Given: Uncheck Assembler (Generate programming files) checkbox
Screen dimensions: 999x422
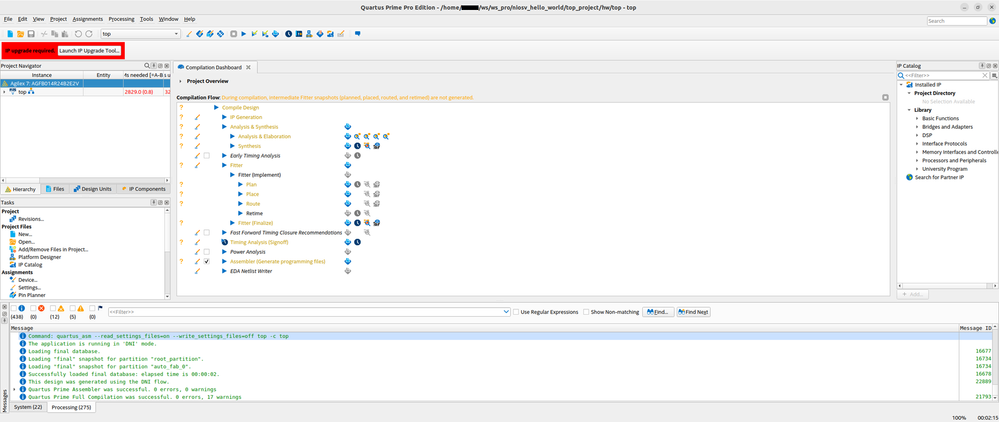Looking at the screenshot, I should [x=206, y=261].
